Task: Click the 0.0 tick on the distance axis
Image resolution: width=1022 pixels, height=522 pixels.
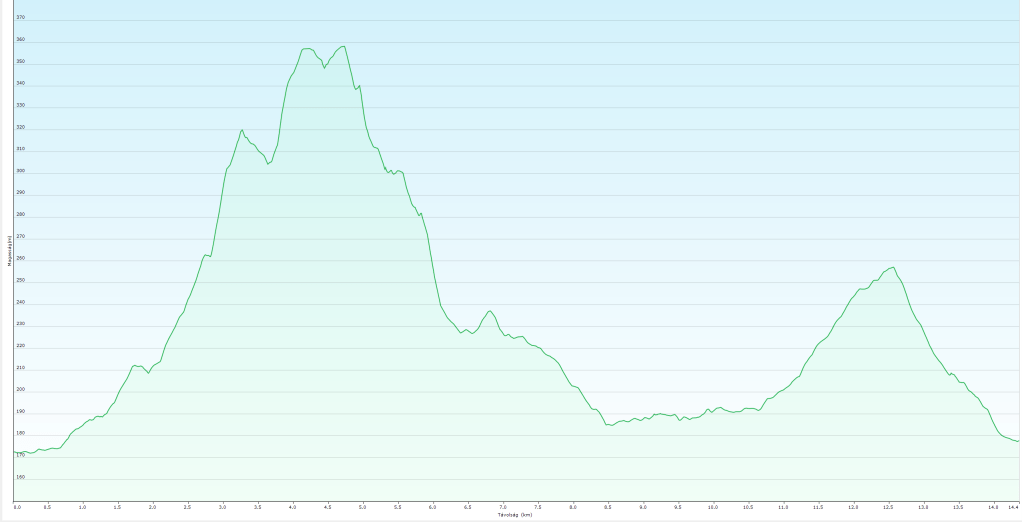Action: pyautogui.click(x=17, y=508)
